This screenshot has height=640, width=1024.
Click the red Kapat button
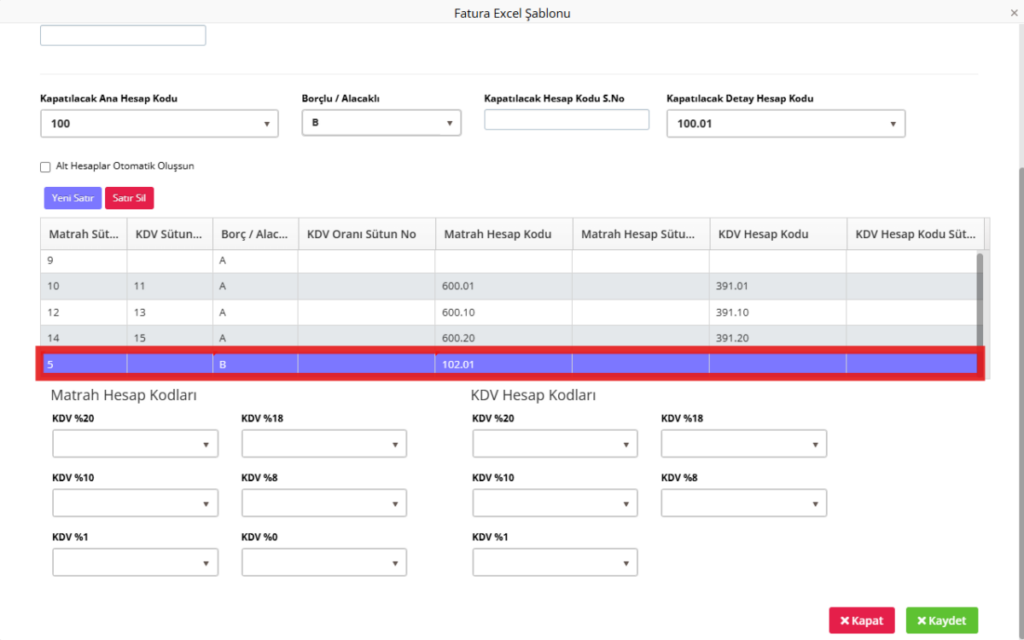point(861,620)
